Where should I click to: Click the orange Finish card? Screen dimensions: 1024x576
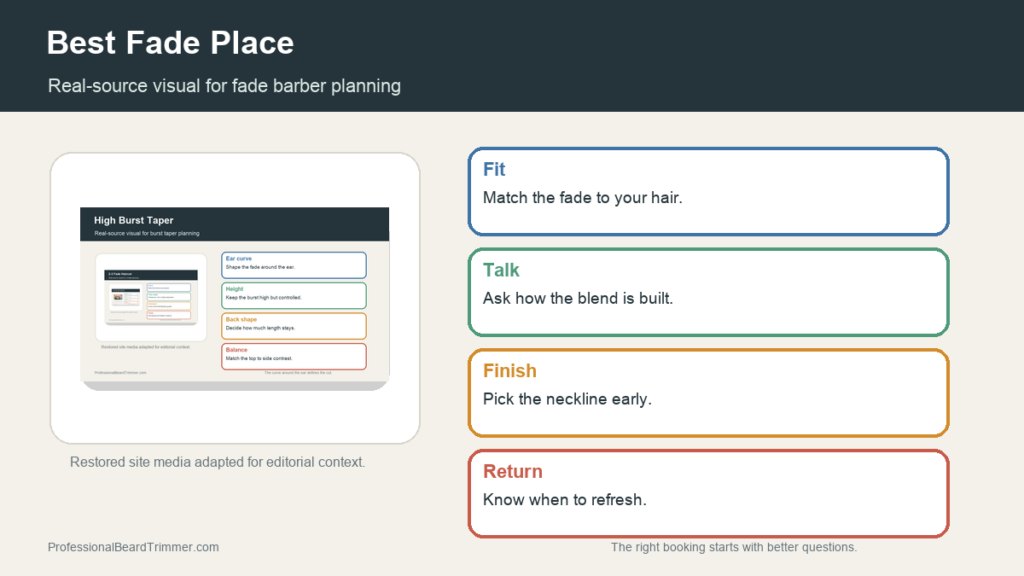click(709, 392)
